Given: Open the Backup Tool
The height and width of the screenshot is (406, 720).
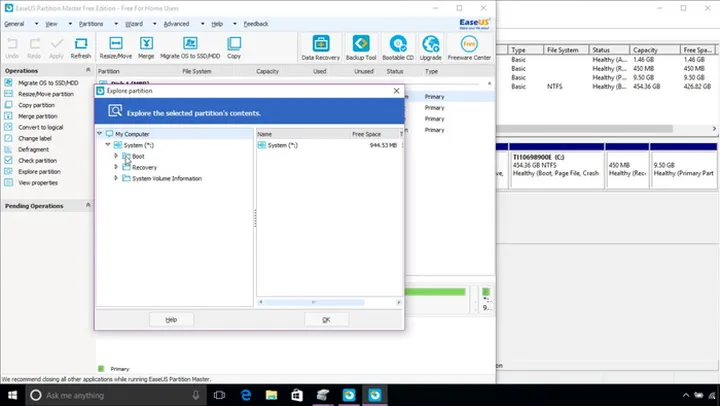Looking at the screenshot, I should (361, 48).
